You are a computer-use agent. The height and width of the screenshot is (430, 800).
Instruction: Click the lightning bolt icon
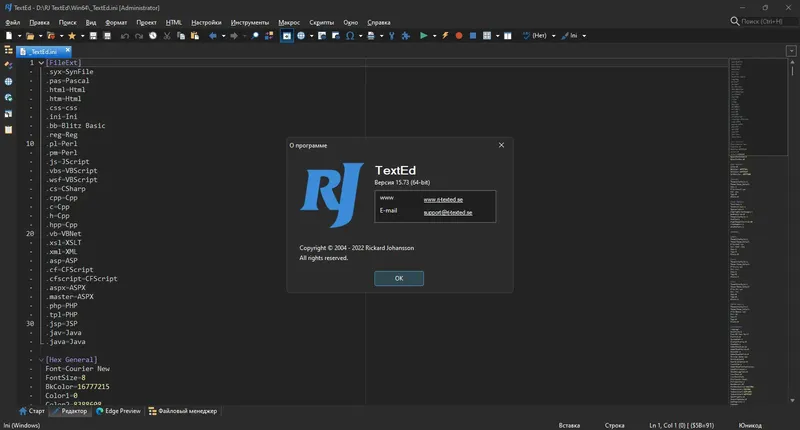click(445, 36)
